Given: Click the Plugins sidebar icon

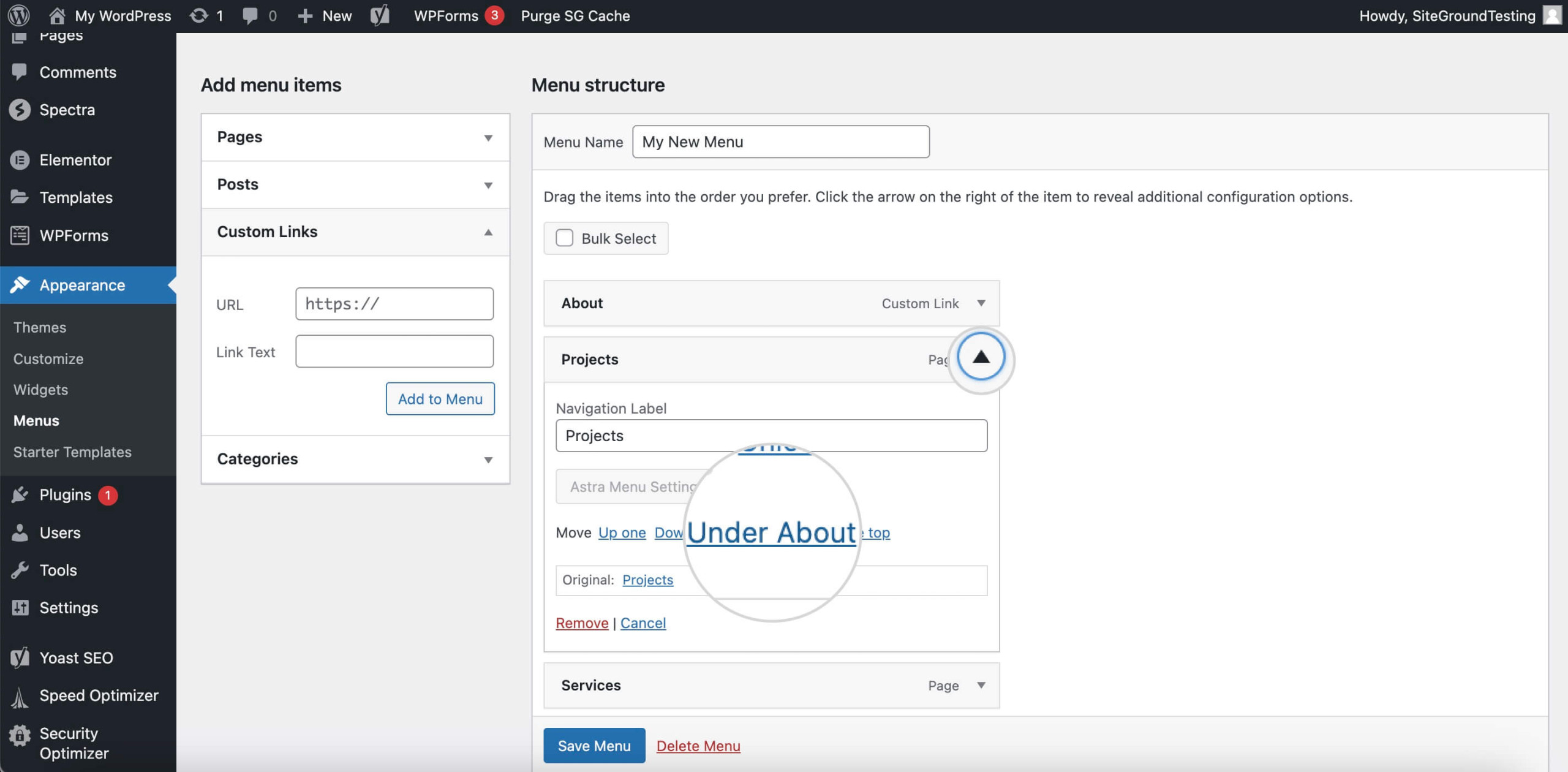Looking at the screenshot, I should 20,494.
